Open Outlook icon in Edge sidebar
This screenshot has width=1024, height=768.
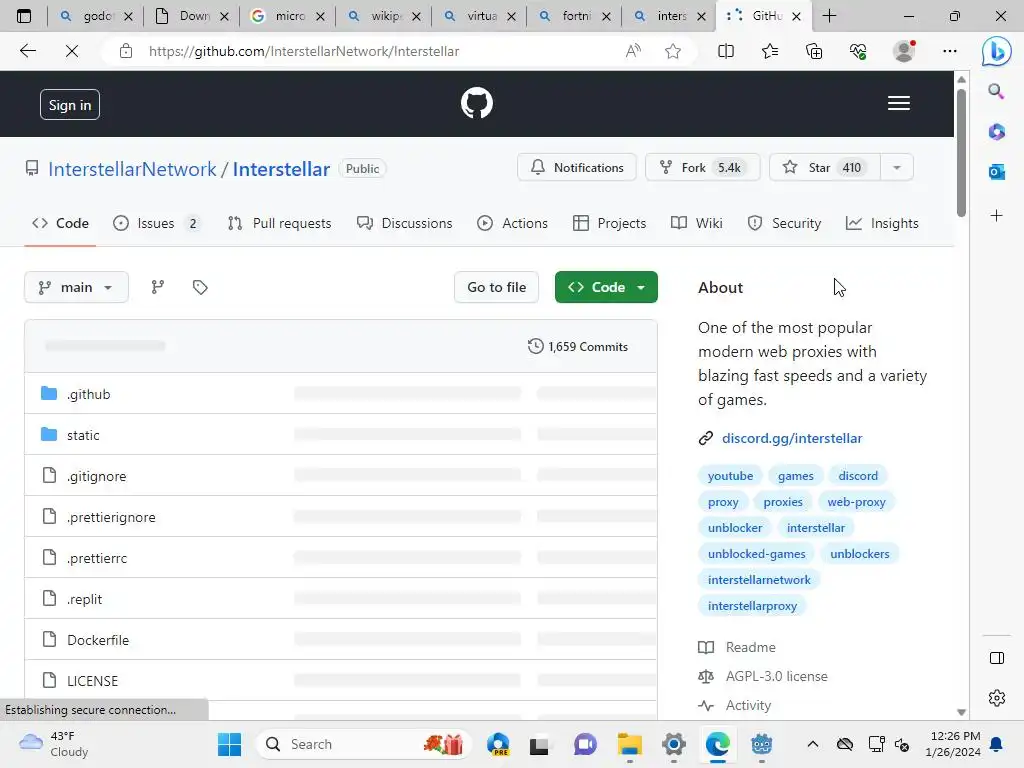[996, 172]
